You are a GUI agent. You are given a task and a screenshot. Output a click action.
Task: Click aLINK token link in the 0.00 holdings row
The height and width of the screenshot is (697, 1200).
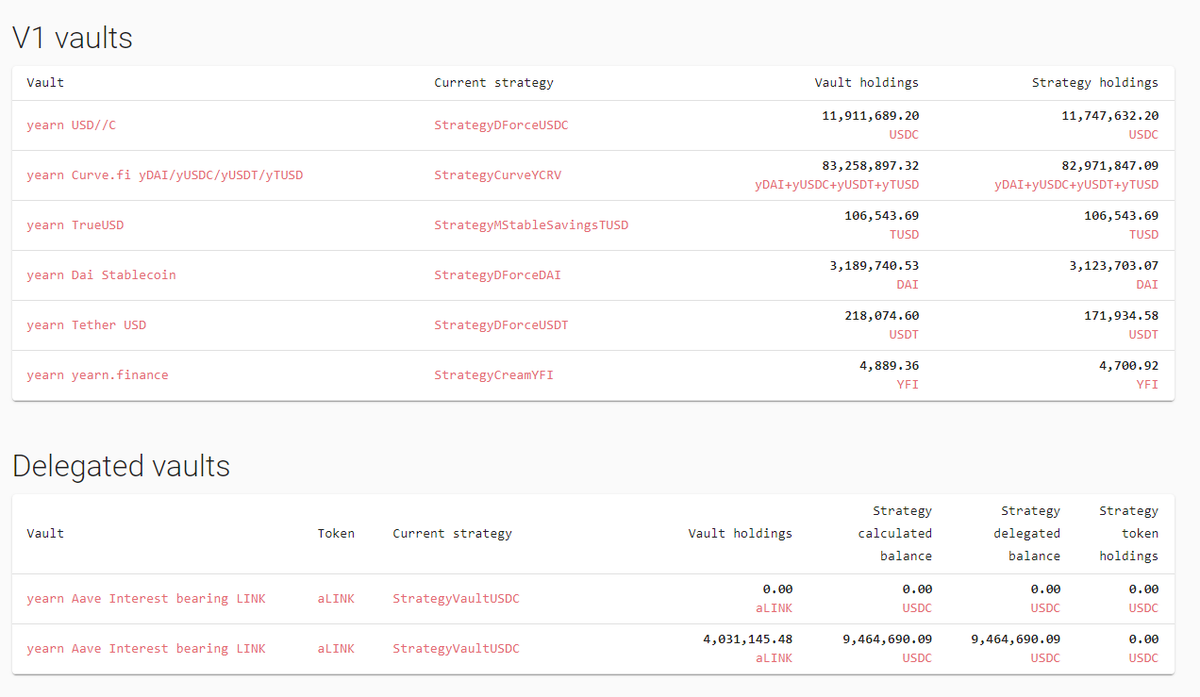336,599
